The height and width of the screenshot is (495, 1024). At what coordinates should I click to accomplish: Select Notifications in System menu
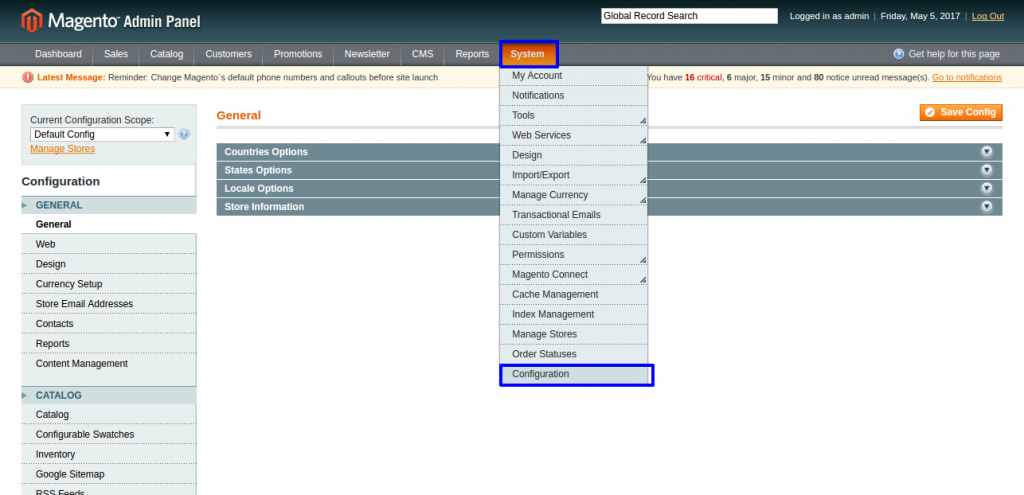click(x=574, y=95)
